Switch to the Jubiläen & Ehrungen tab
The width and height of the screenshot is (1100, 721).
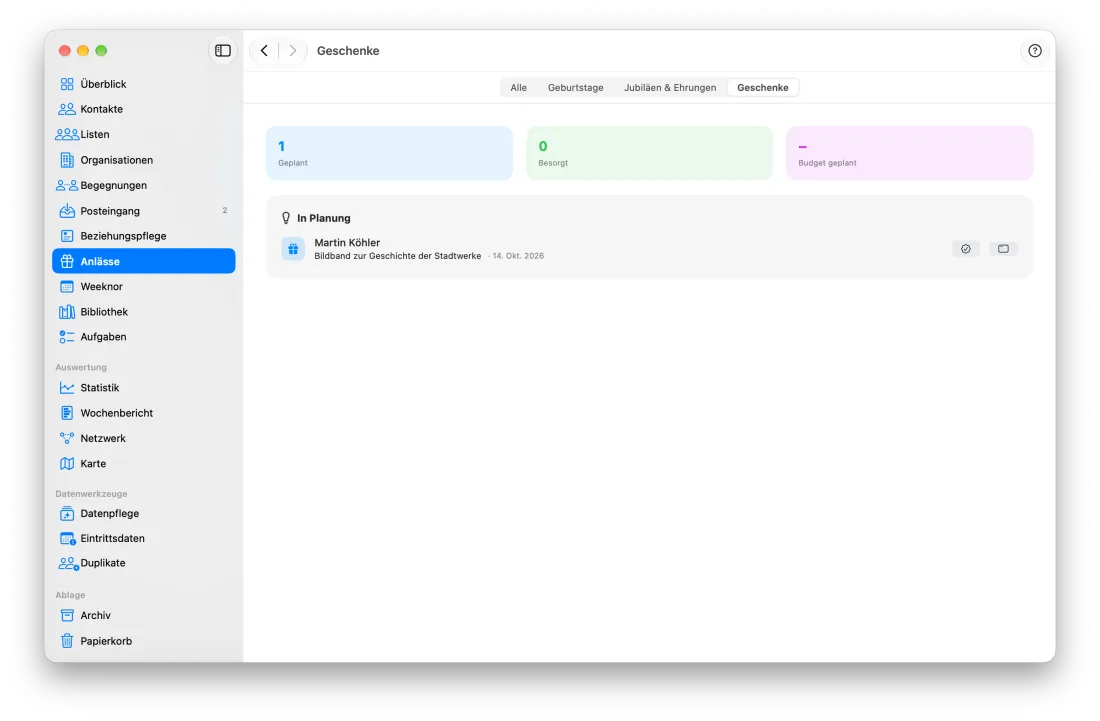(x=670, y=88)
